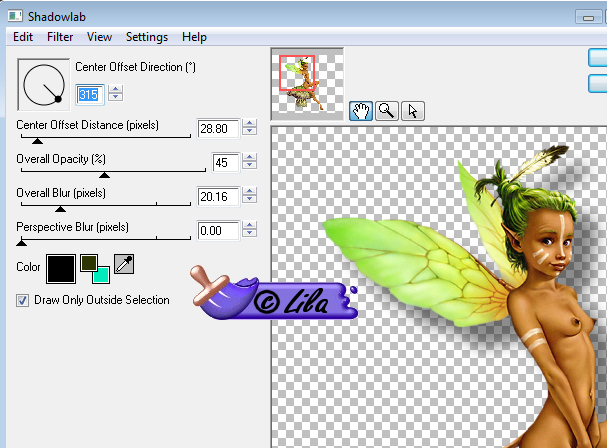This screenshot has height=448, width=607.
Task: Click the Overall Blur field showing 20.16
Action: [218, 197]
